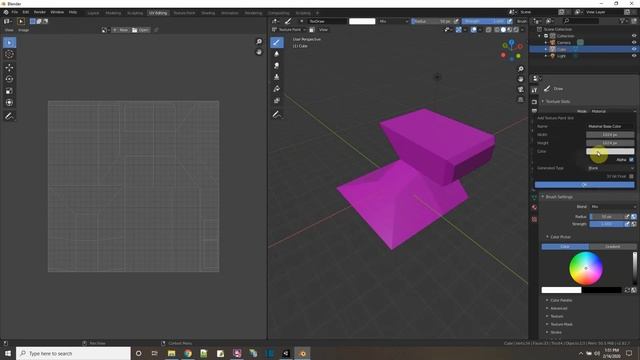Open the Blend mode dropdown in Brush Settings
Screen dimensions: 640x360
pos(613,207)
